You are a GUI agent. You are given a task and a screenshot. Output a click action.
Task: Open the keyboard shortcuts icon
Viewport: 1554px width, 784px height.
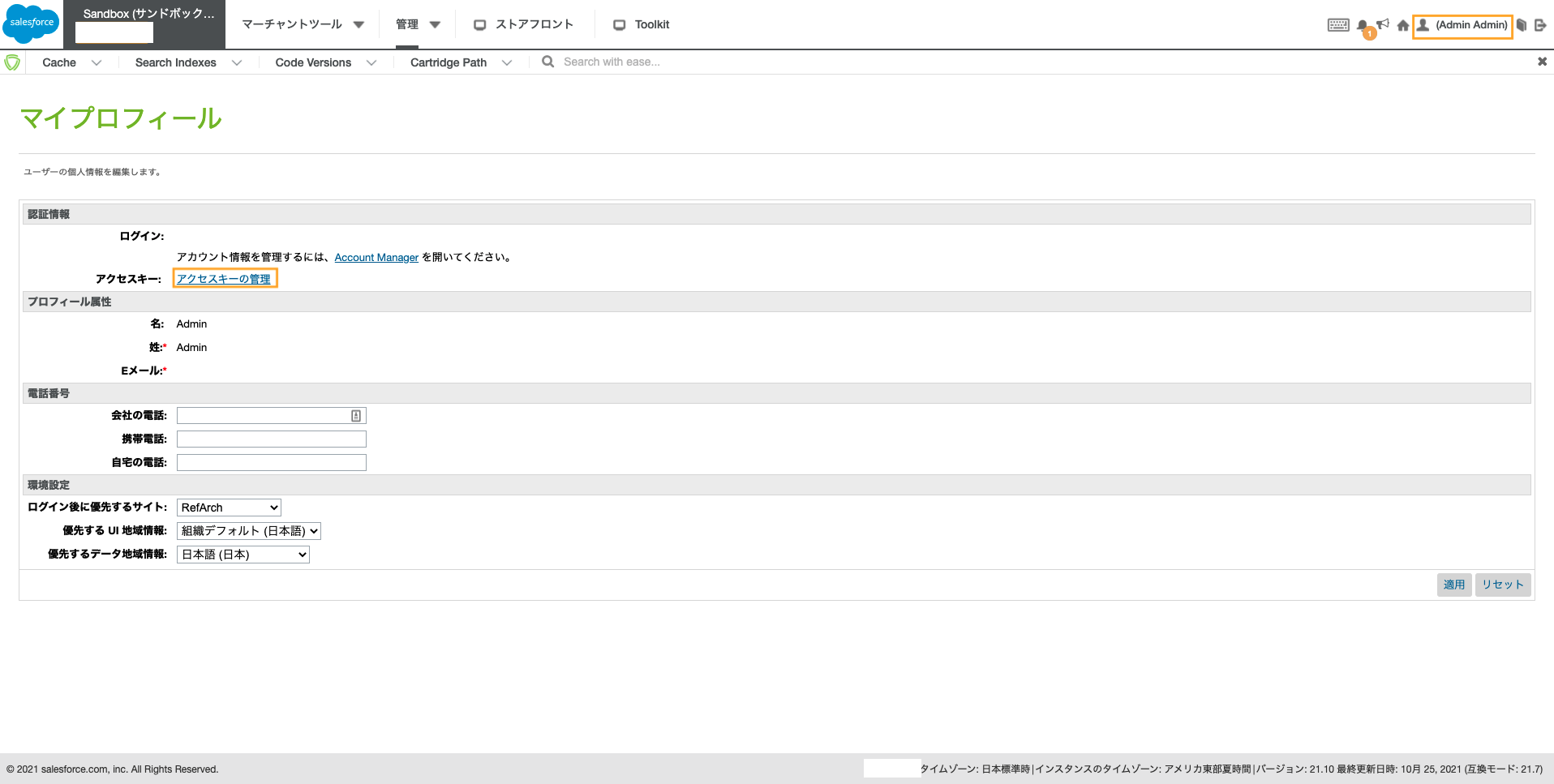tap(1337, 24)
